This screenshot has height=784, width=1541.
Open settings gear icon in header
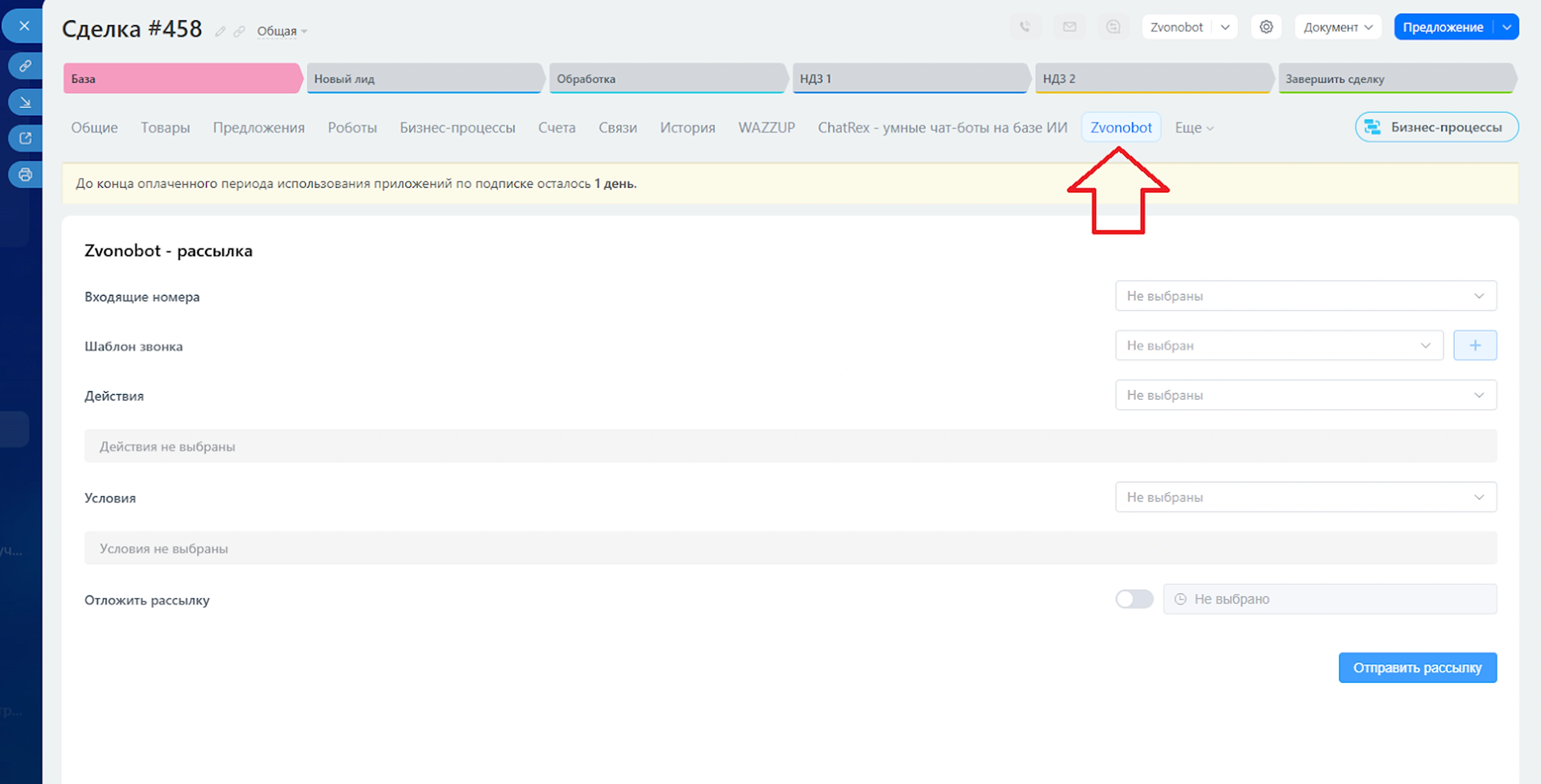click(x=1266, y=27)
